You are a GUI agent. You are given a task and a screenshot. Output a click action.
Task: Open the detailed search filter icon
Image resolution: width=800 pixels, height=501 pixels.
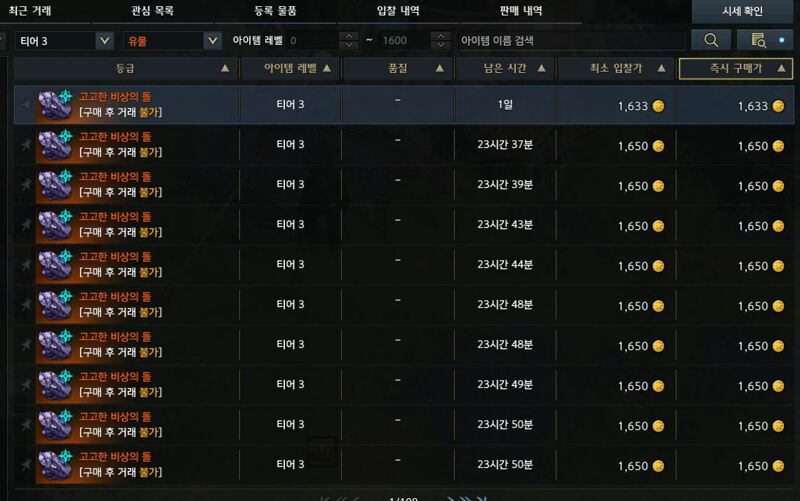pos(759,40)
